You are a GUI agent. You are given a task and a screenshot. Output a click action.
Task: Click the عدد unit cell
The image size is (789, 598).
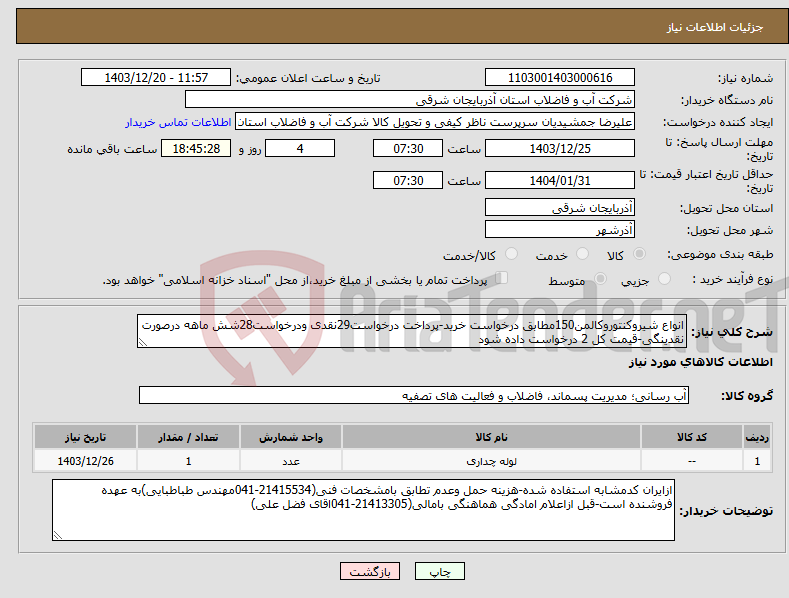291,461
